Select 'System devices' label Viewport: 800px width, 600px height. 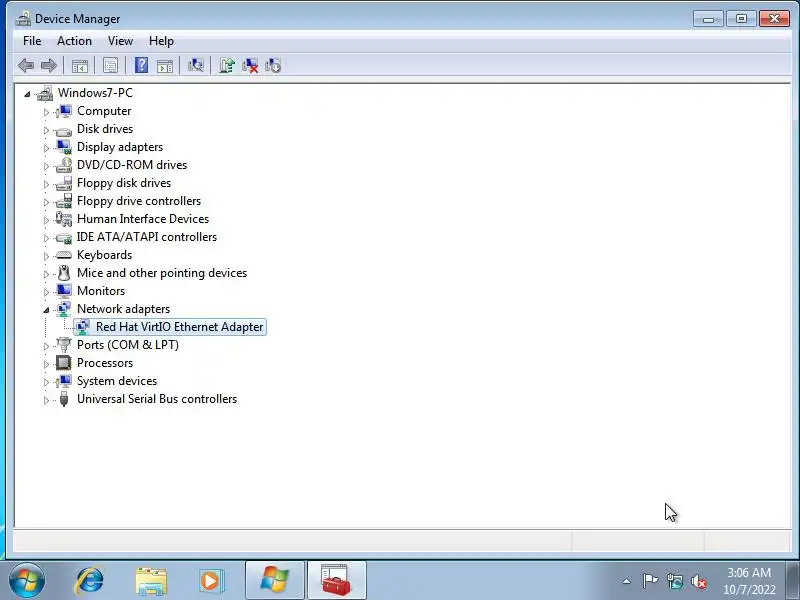click(x=117, y=381)
